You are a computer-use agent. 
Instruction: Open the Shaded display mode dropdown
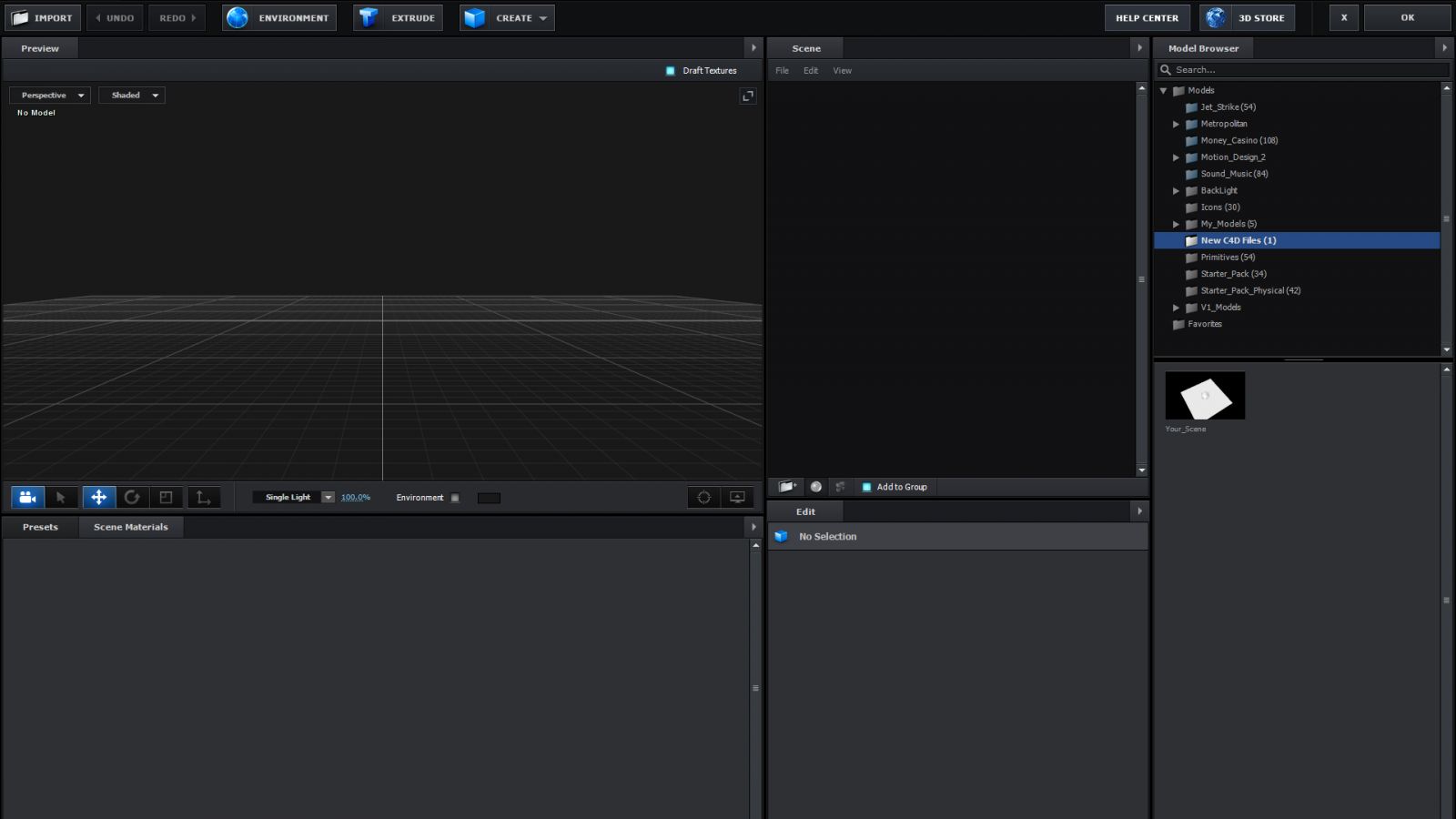point(132,96)
